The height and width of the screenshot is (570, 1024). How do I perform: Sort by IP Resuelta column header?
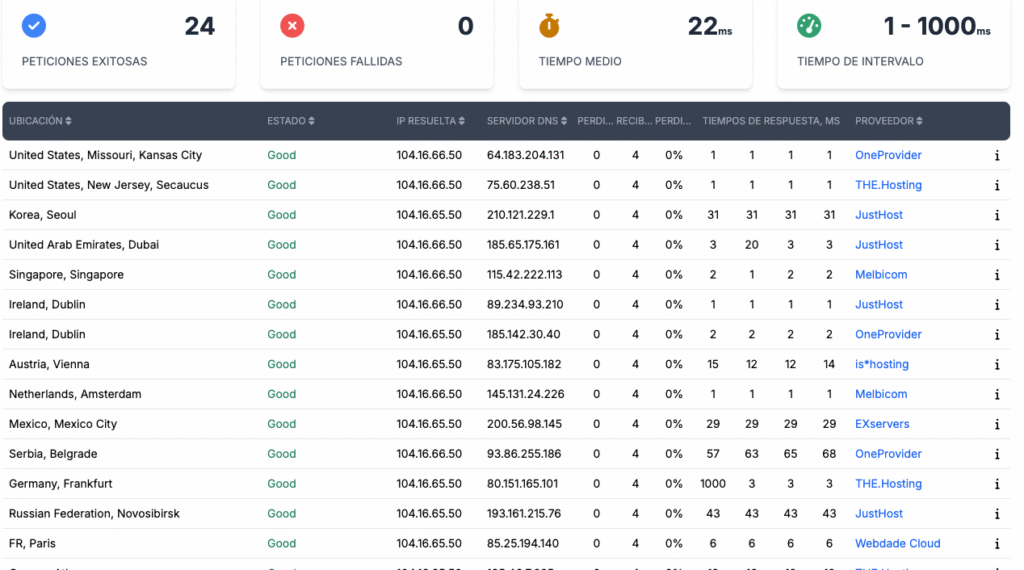coord(431,121)
